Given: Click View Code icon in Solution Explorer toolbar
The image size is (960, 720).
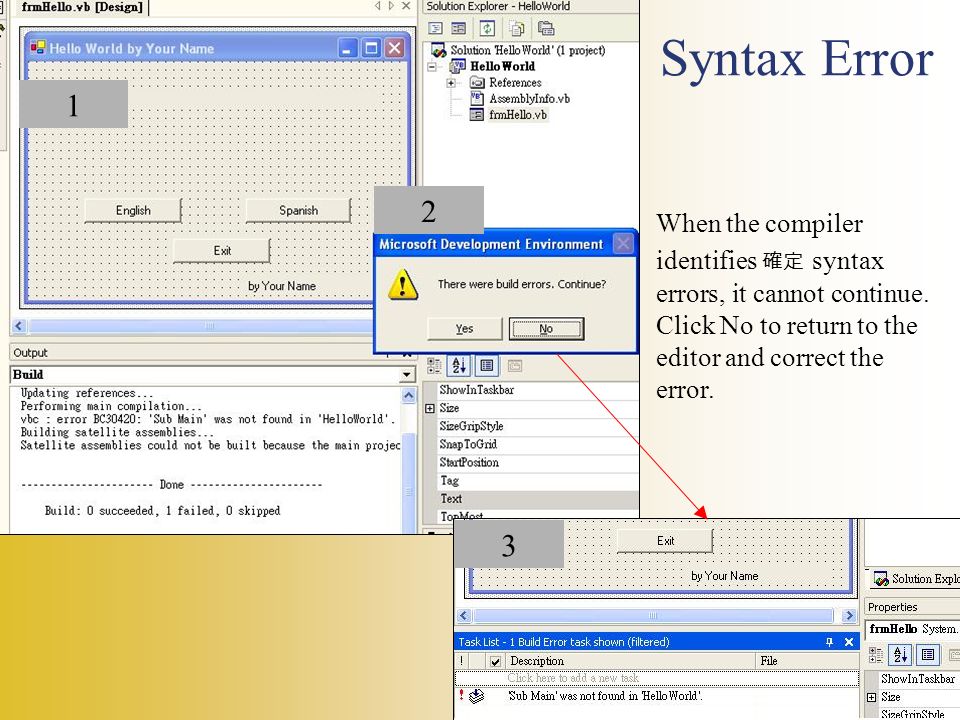Looking at the screenshot, I should 435,28.
